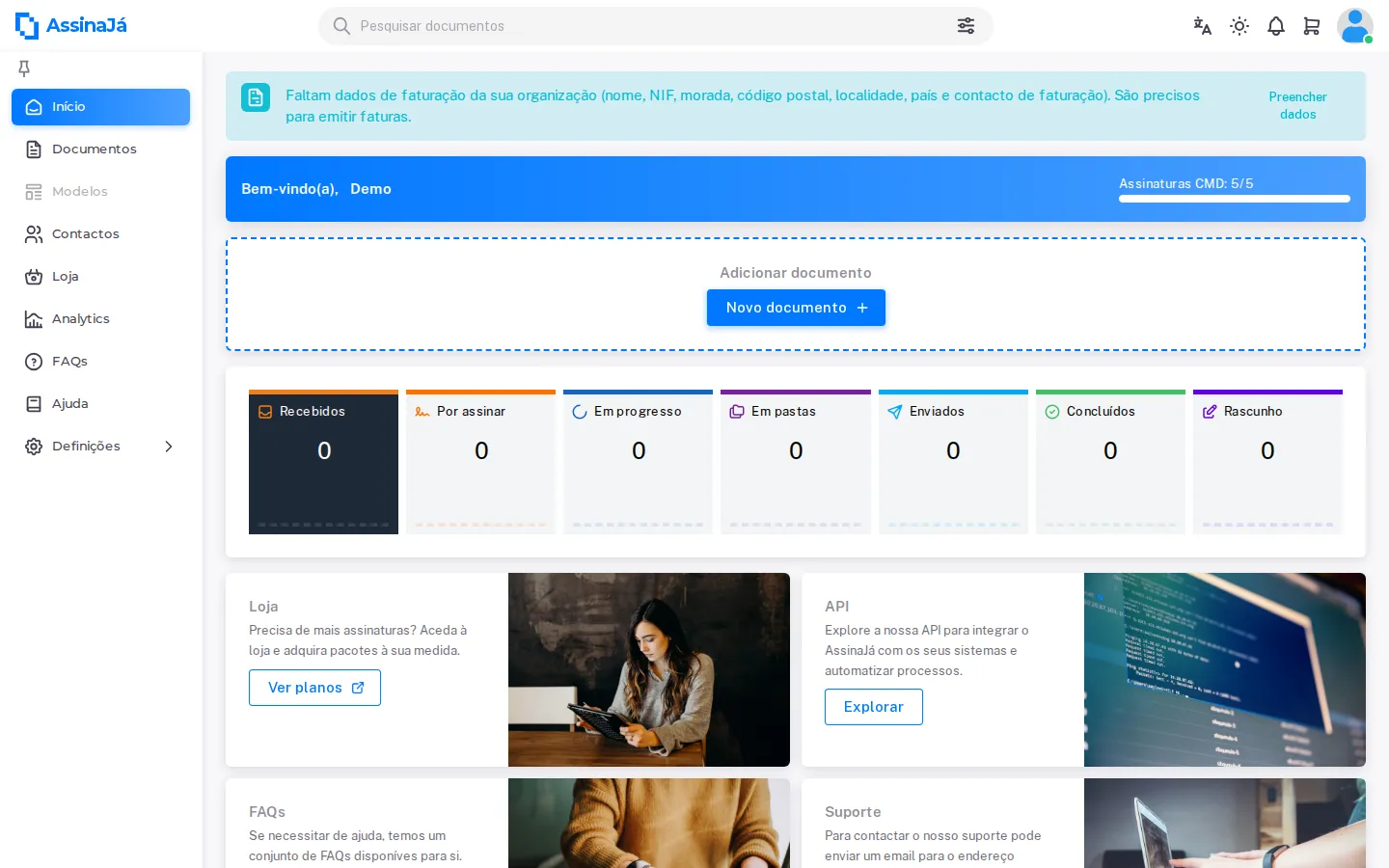Open Contactos in sidebar
The height and width of the screenshot is (868, 1389).
pyautogui.click(x=100, y=234)
